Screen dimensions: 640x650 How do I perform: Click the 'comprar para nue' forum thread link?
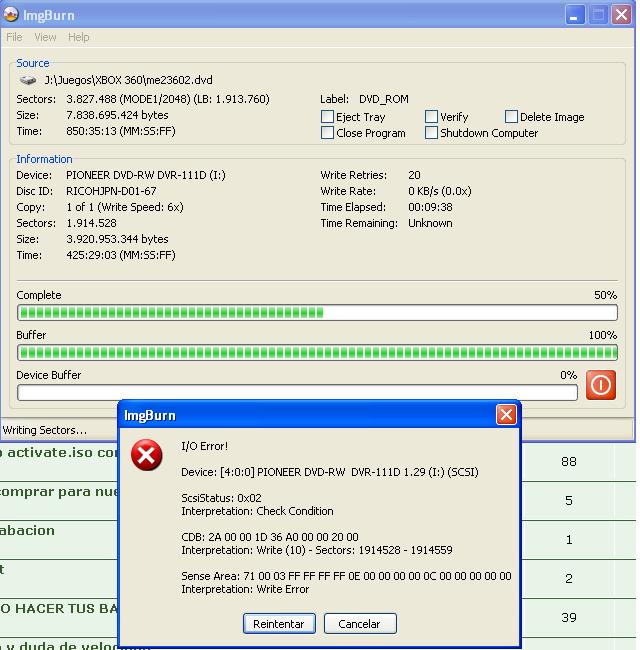coord(59,492)
